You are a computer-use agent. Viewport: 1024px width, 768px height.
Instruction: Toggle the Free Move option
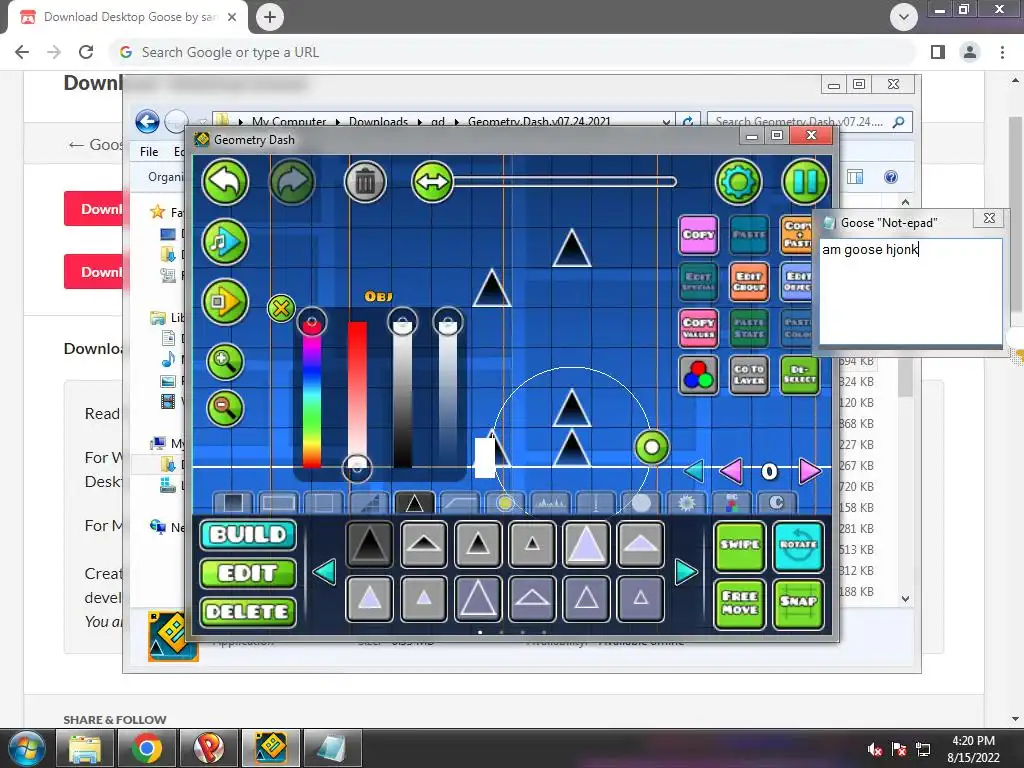coord(740,604)
